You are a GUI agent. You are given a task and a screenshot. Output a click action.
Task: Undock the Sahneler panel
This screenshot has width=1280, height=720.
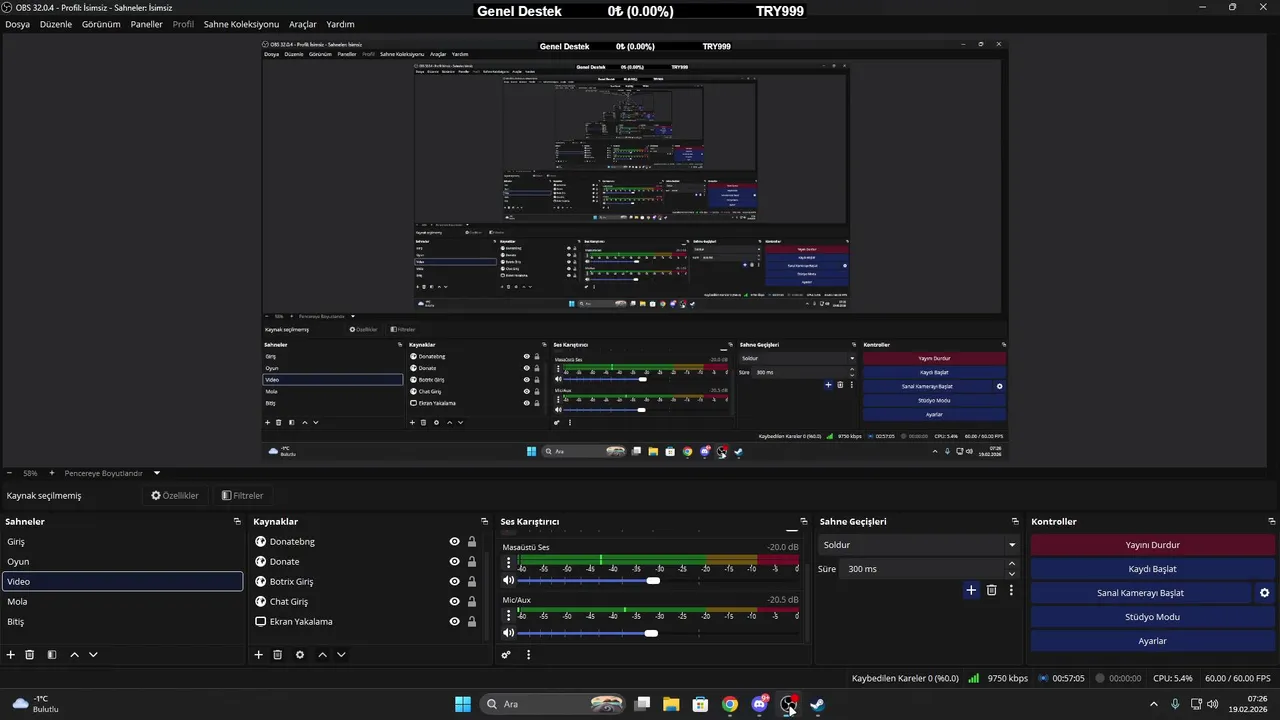tap(237, 522)
